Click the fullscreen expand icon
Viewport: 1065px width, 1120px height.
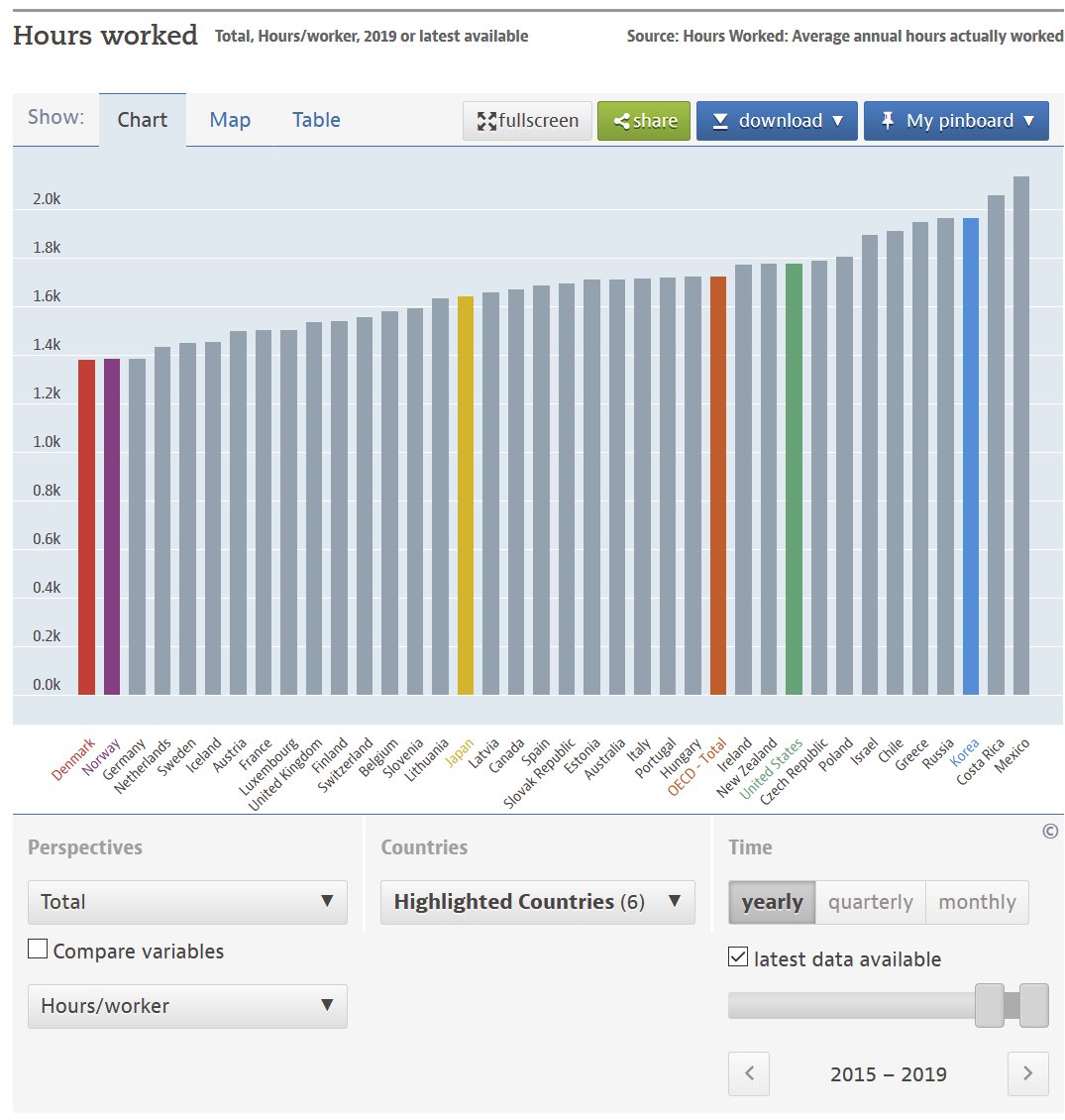[x=486, y=121]
